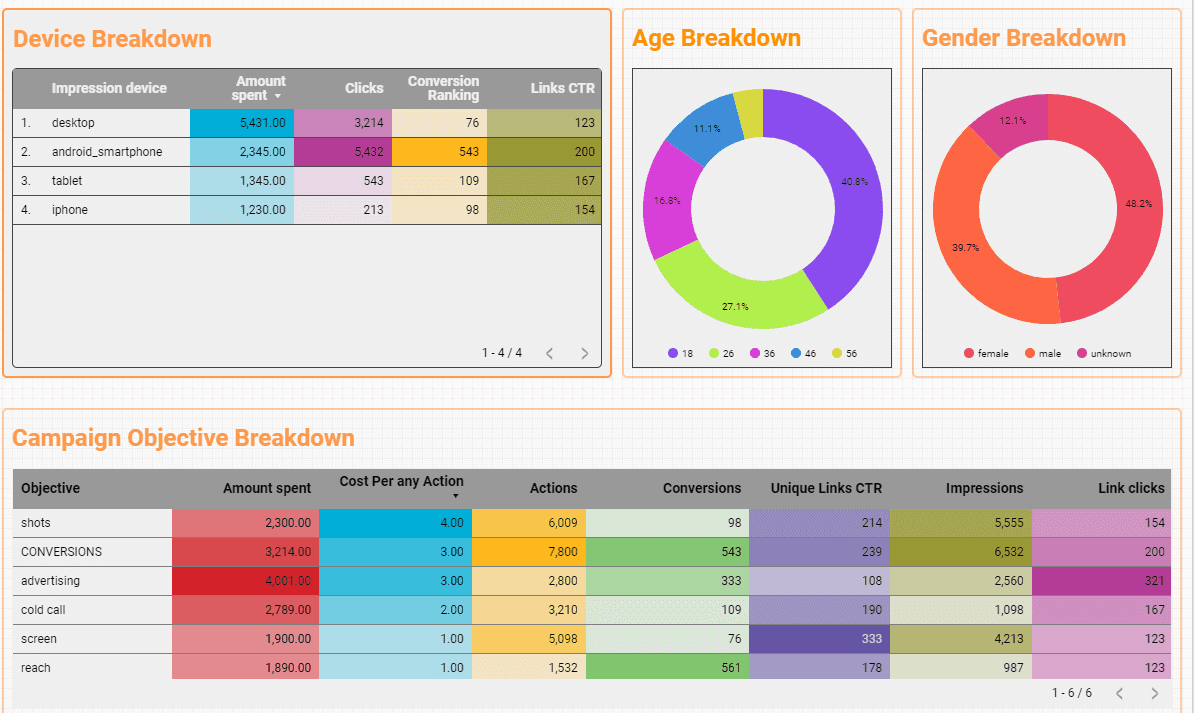Click the Actions column header

(x=554, y=488)
